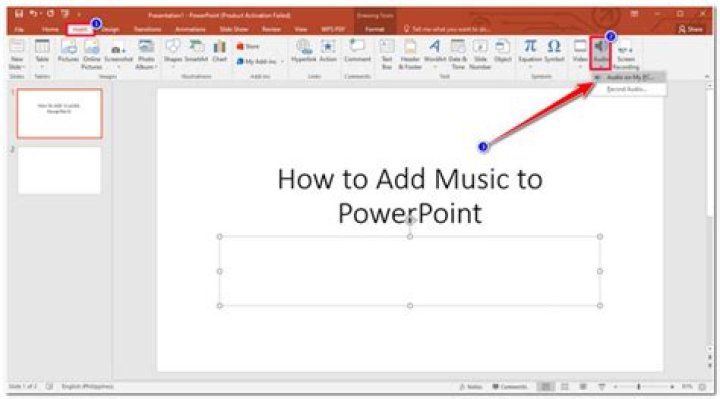Click inside the empty subtitle placeholder
The image size is (720, 399).
tap(410, 271)
